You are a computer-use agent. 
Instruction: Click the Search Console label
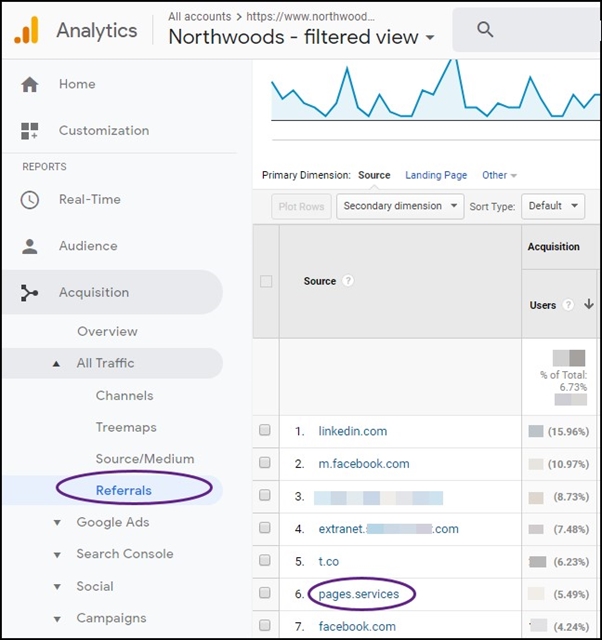(125, 554)
